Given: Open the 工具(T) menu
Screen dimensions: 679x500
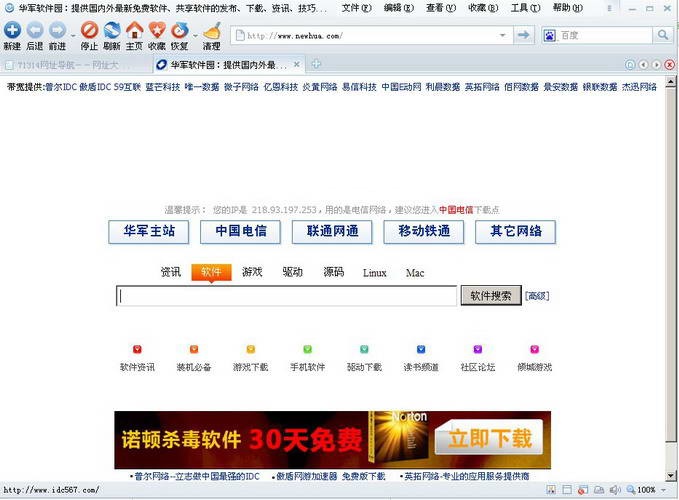Looking at the screenshot, I should coord(525,8).
